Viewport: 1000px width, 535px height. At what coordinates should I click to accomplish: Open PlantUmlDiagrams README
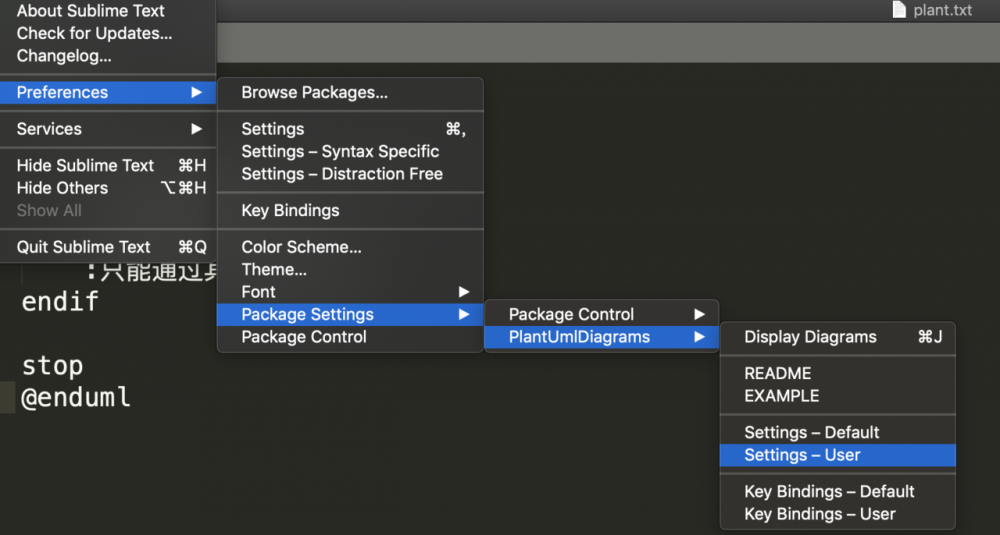(x=777, y=373)
